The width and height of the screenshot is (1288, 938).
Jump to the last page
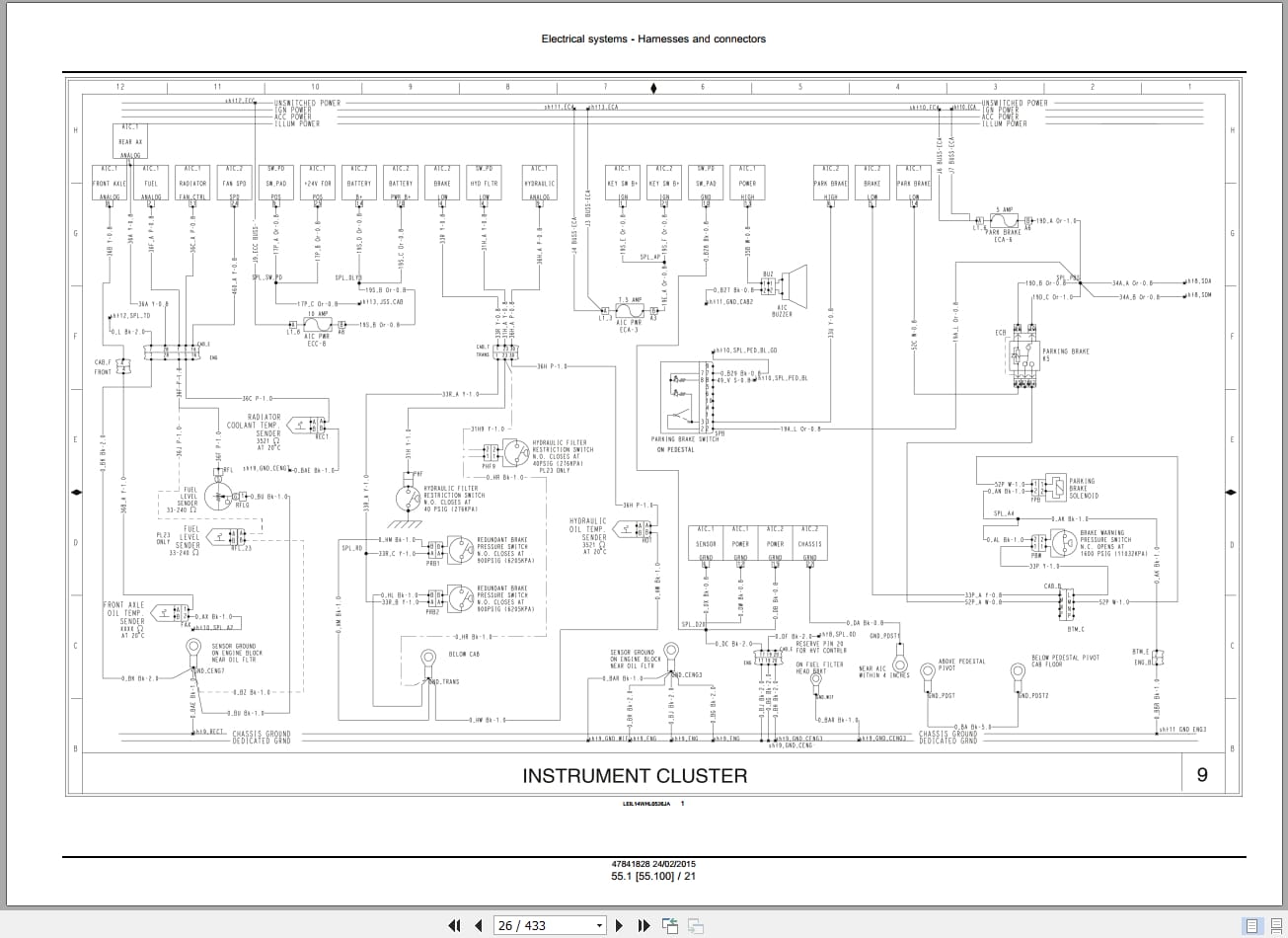click(644, 925)
